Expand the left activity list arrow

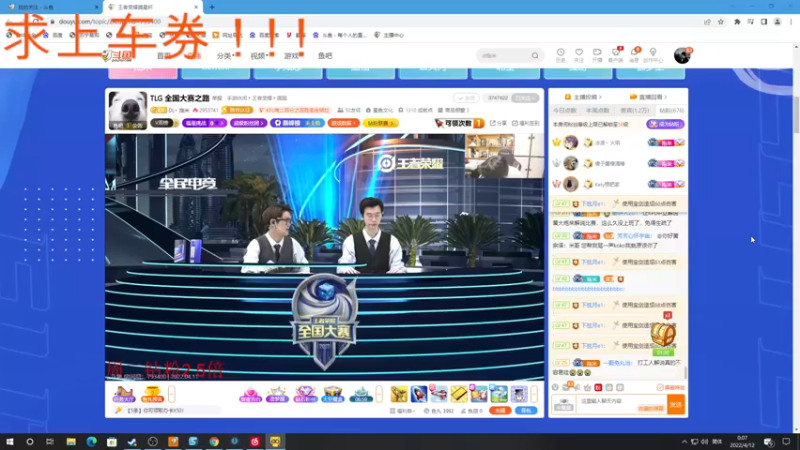coord(171,394)
